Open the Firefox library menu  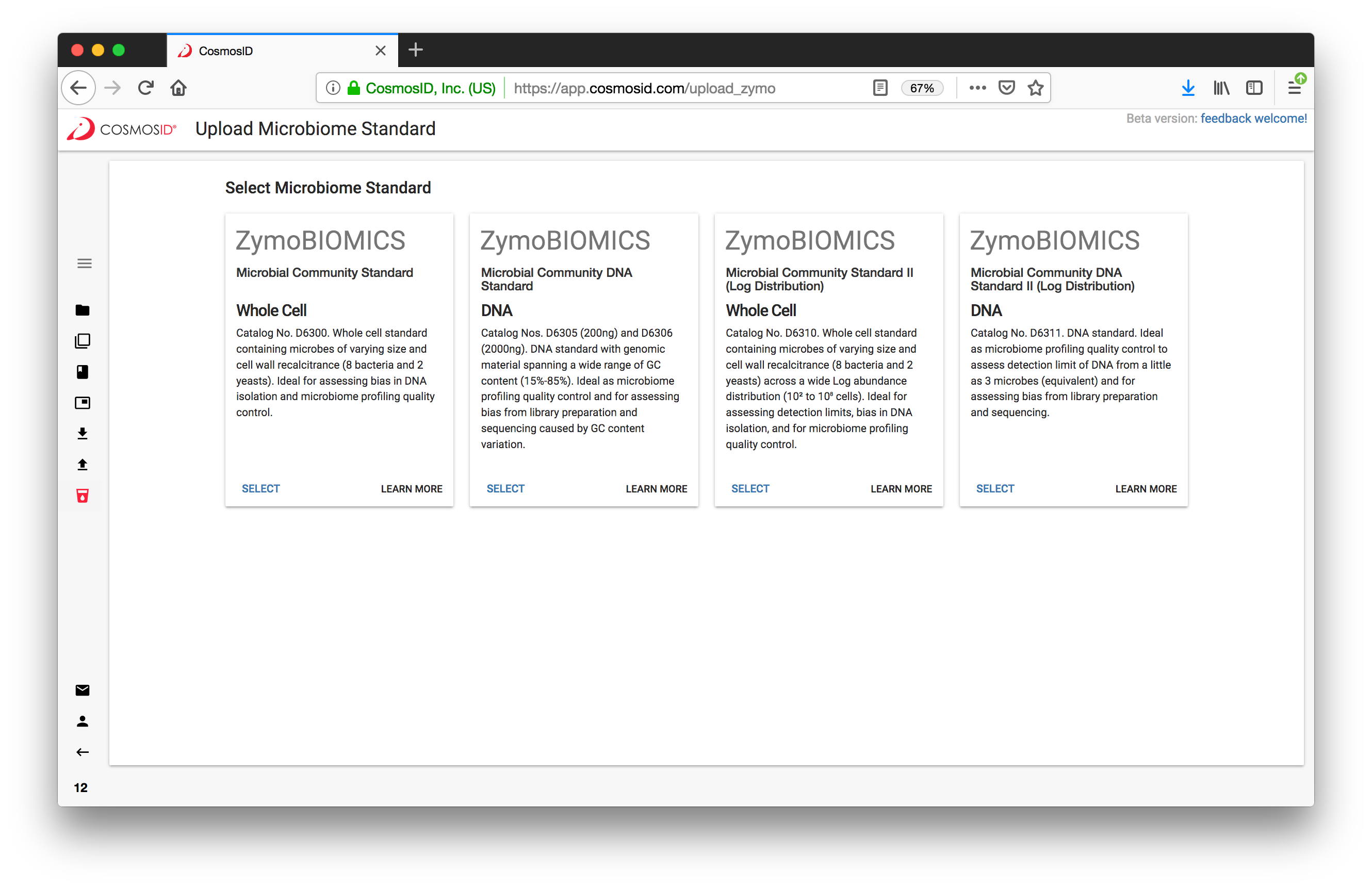pos(1221,88)
